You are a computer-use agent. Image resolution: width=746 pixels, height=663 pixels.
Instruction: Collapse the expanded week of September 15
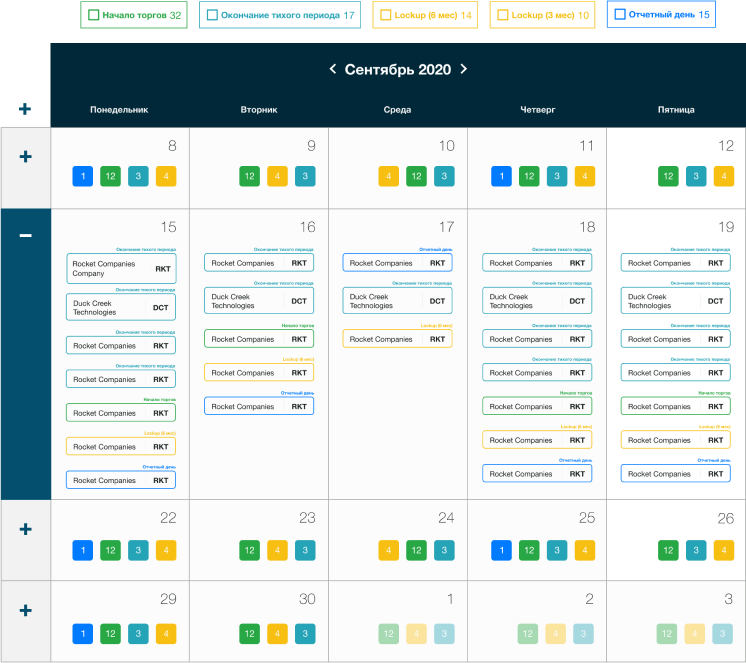(25, 235)
